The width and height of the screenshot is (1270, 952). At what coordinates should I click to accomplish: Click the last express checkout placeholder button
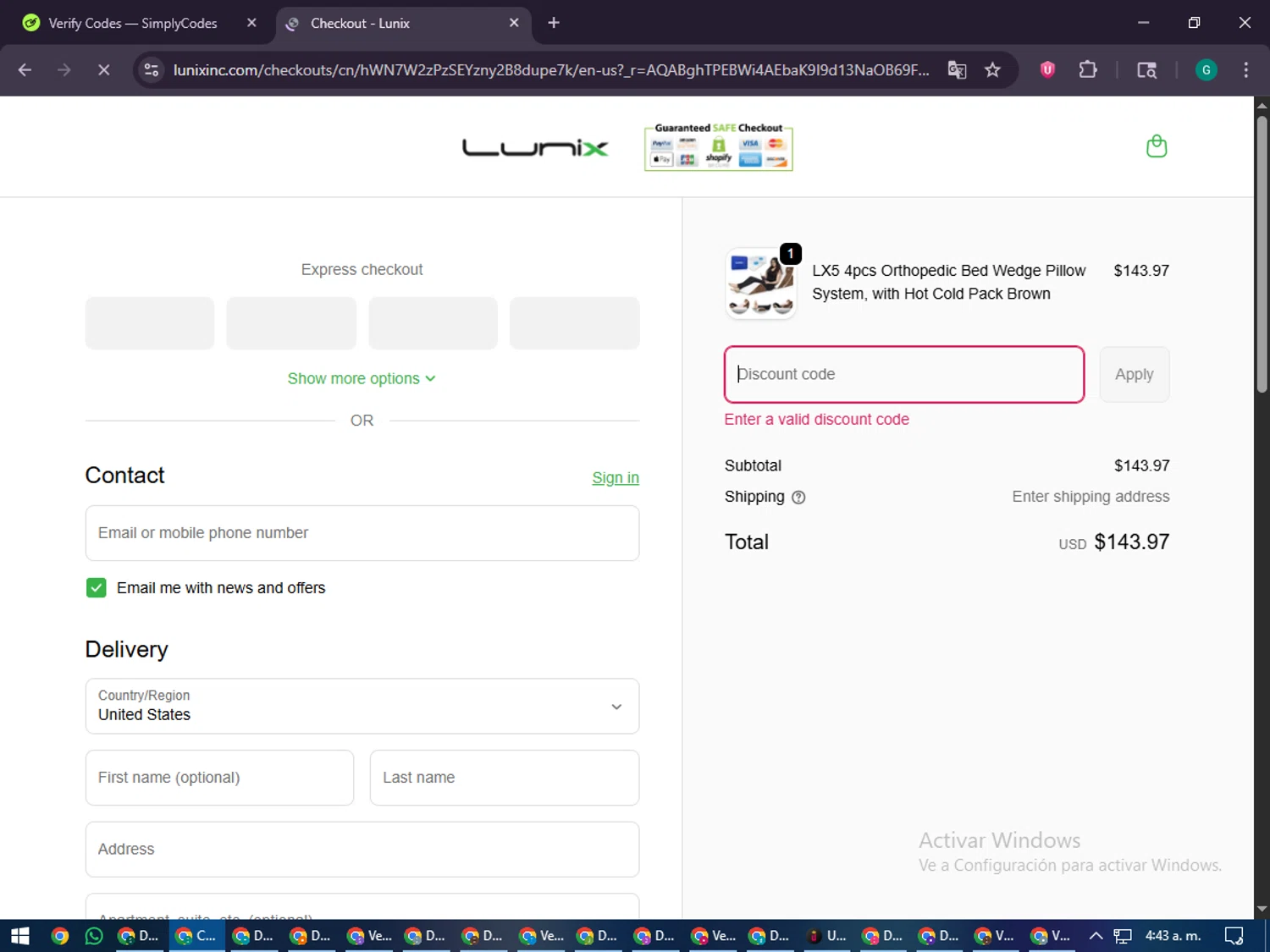click(x=574, y=323)
